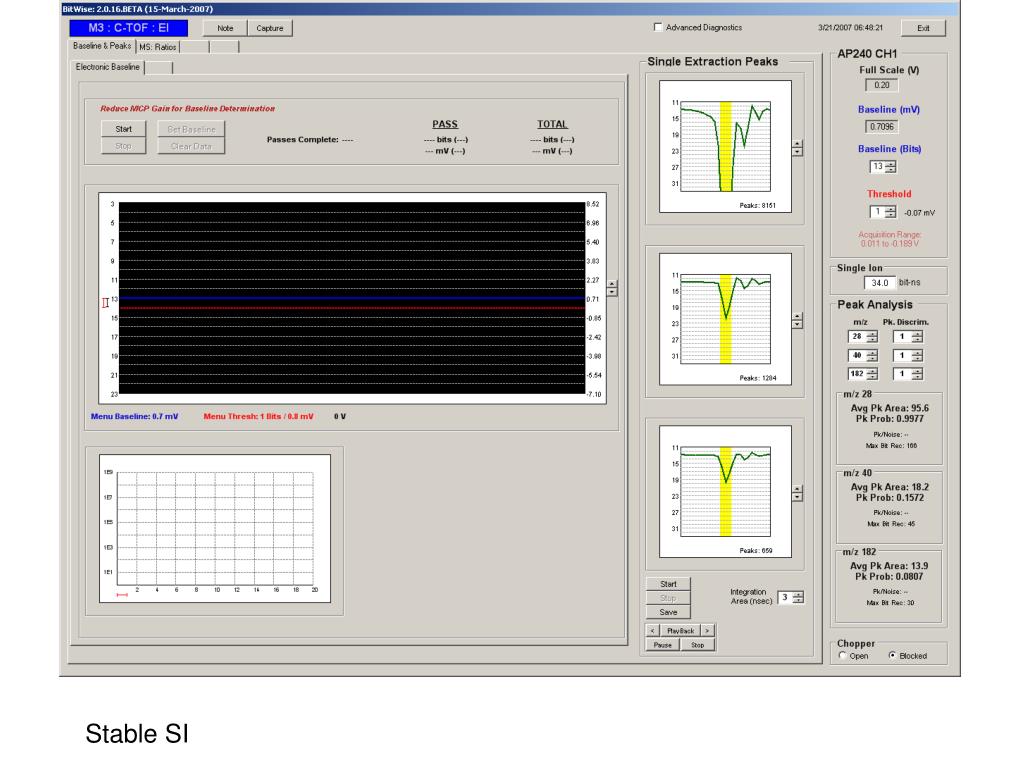This screenshot has height=768, width=1024.
Task: Click the Passes Complete label
Action: [x=310, y=140]
